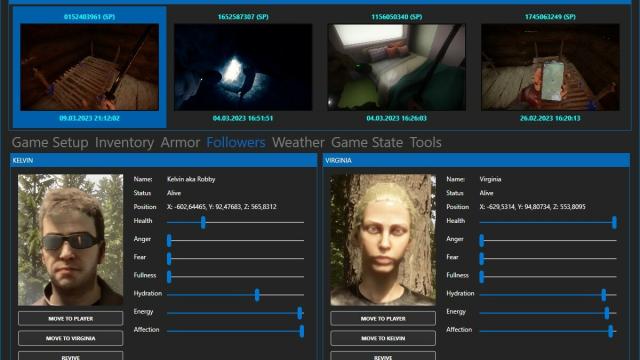The width and height of the screenshot is (640, 360).
Task: Adjust Kelvin's Anger slider
Action: (236, 240)
